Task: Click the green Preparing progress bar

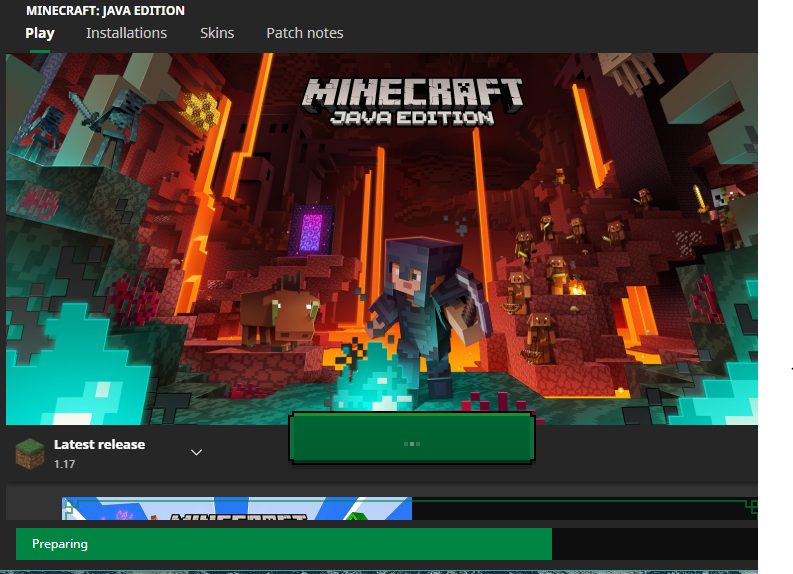Action: click(283, 544)
